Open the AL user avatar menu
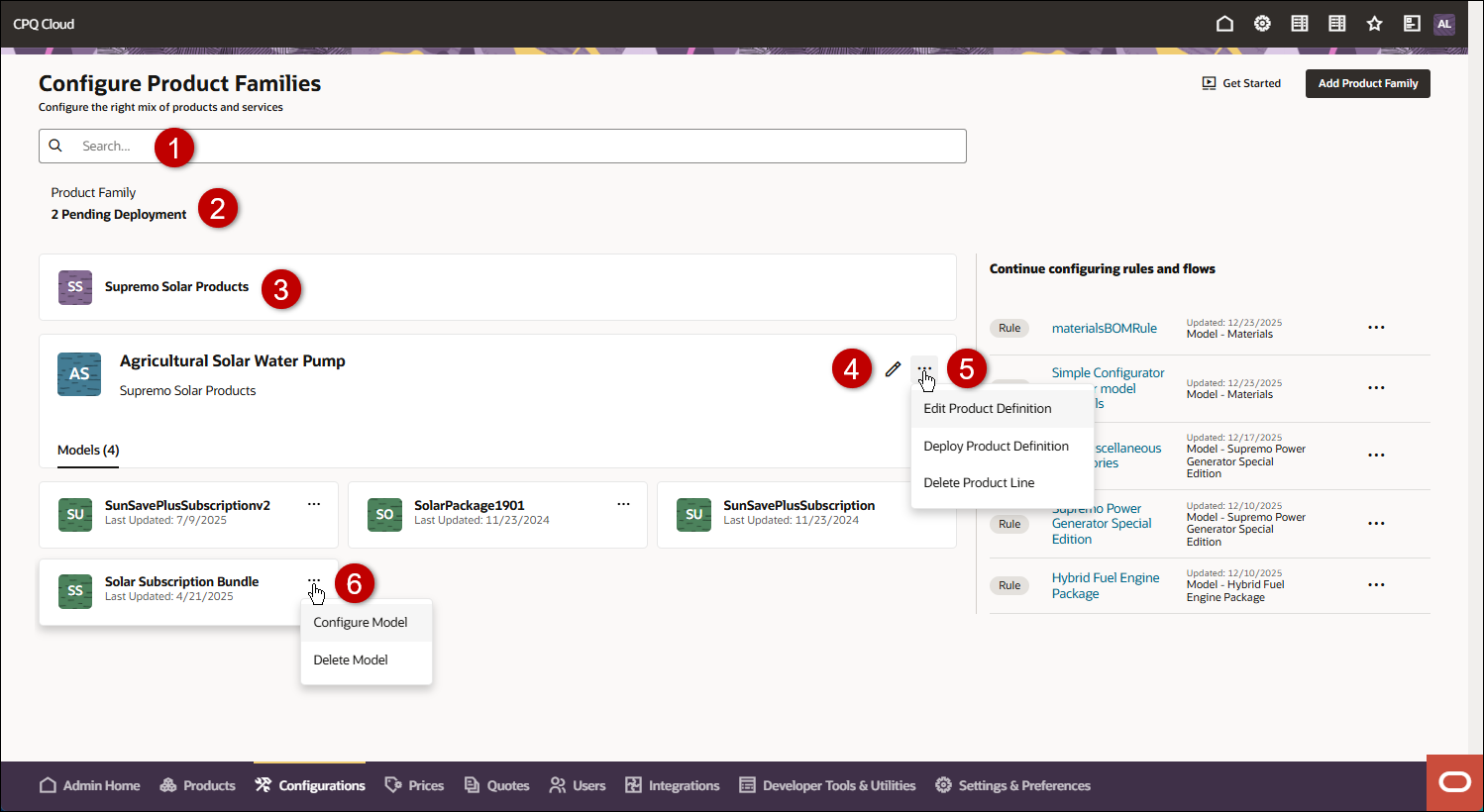 point(1444,23)
